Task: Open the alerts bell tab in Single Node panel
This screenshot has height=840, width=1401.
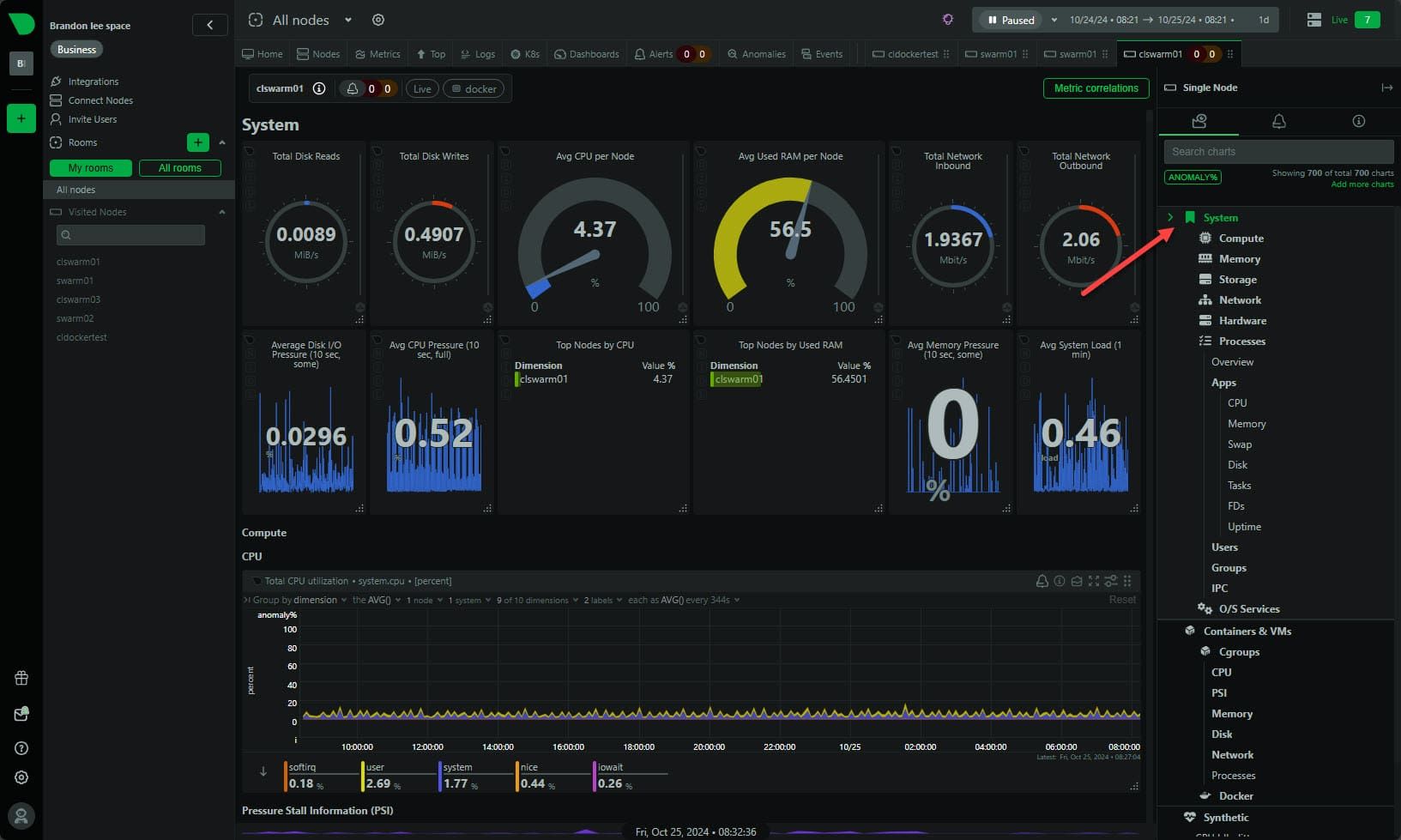Action: point(1278,121)
